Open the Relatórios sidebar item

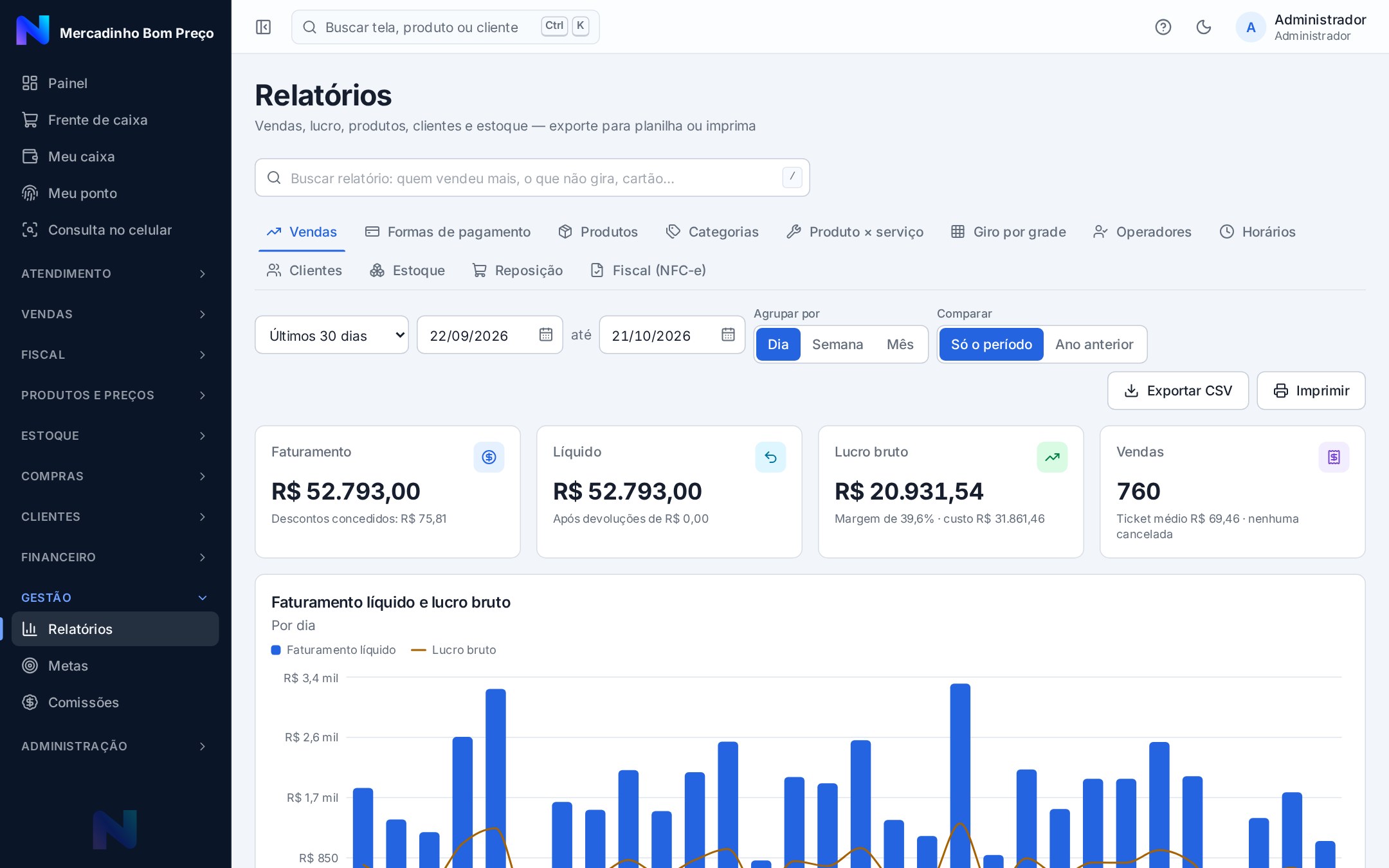(115, 629)
